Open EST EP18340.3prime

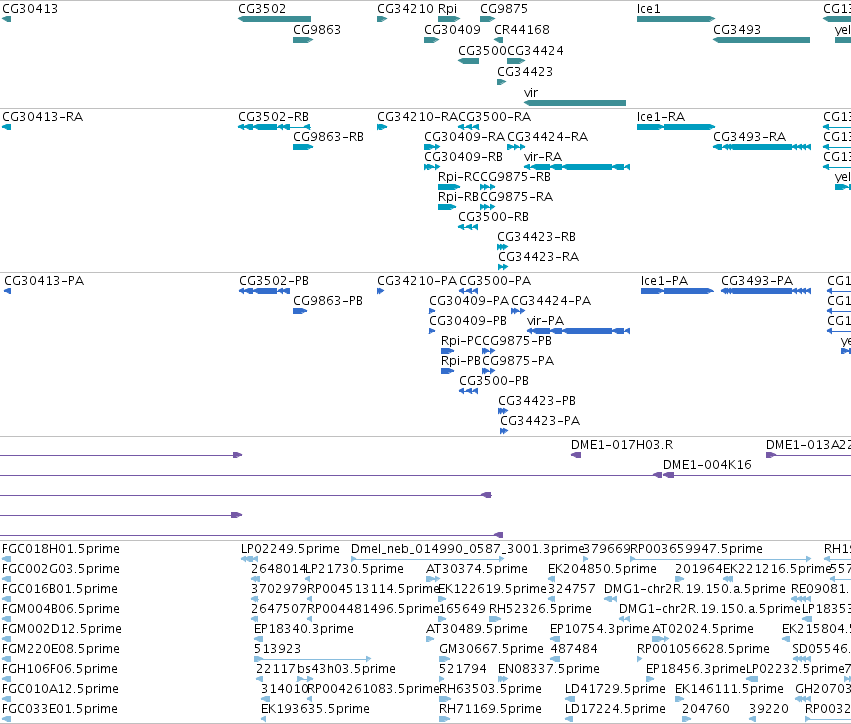(304, 629)
